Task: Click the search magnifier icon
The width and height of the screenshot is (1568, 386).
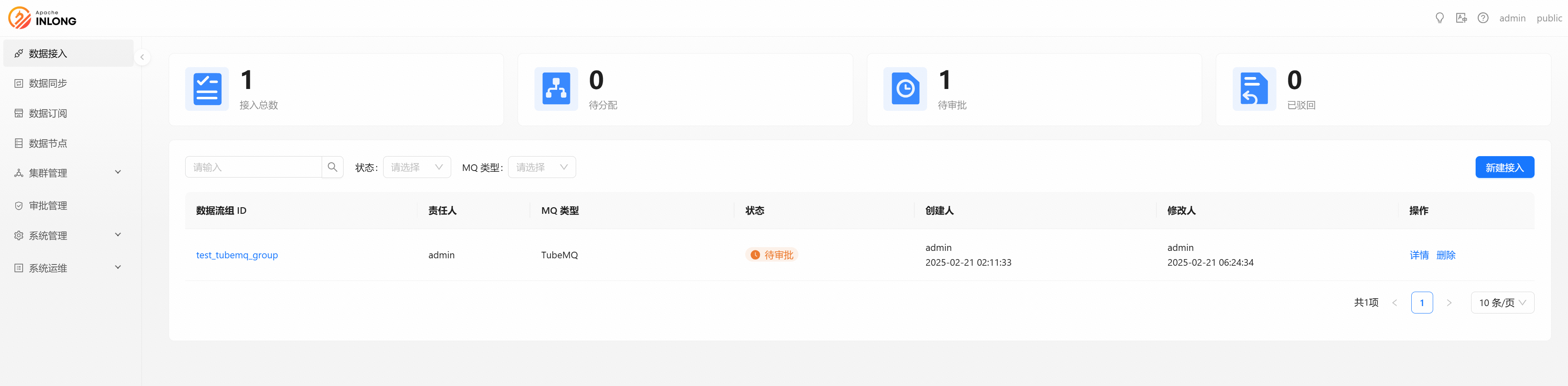Action: 332,167
